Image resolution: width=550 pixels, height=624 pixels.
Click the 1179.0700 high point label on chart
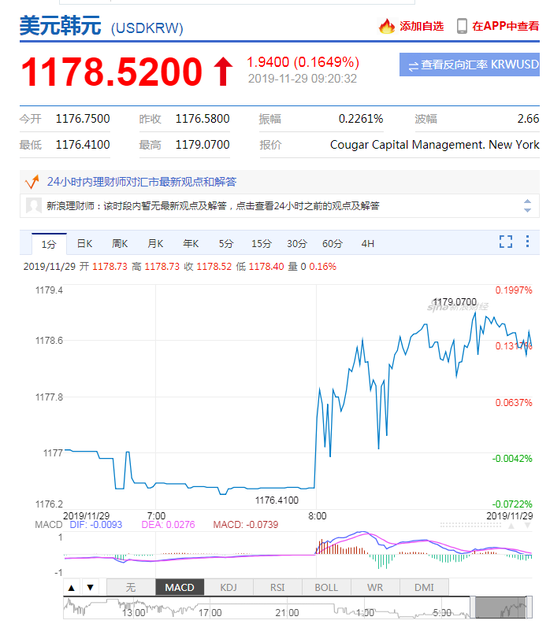454,302
